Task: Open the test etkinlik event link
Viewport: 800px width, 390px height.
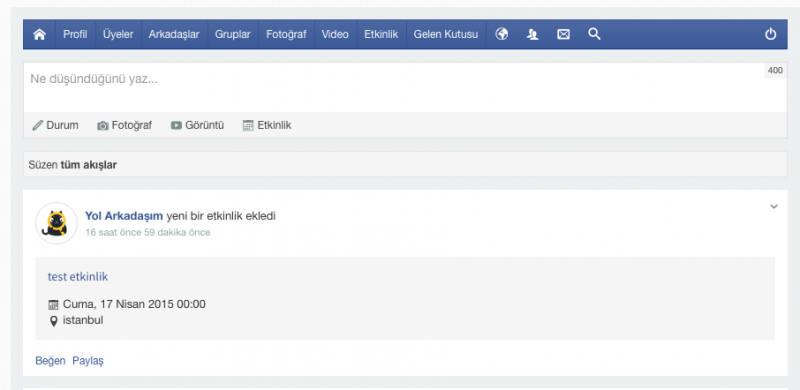Action: (x=78, y=277)
